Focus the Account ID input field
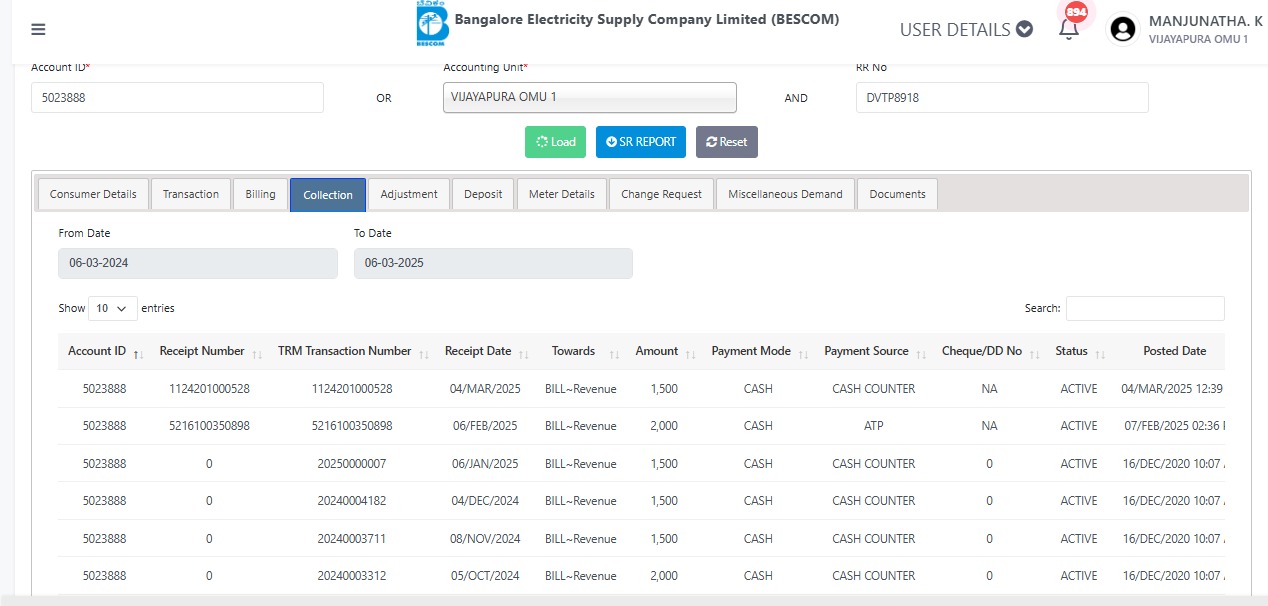 pyautogui.click(x=177, y=97)
